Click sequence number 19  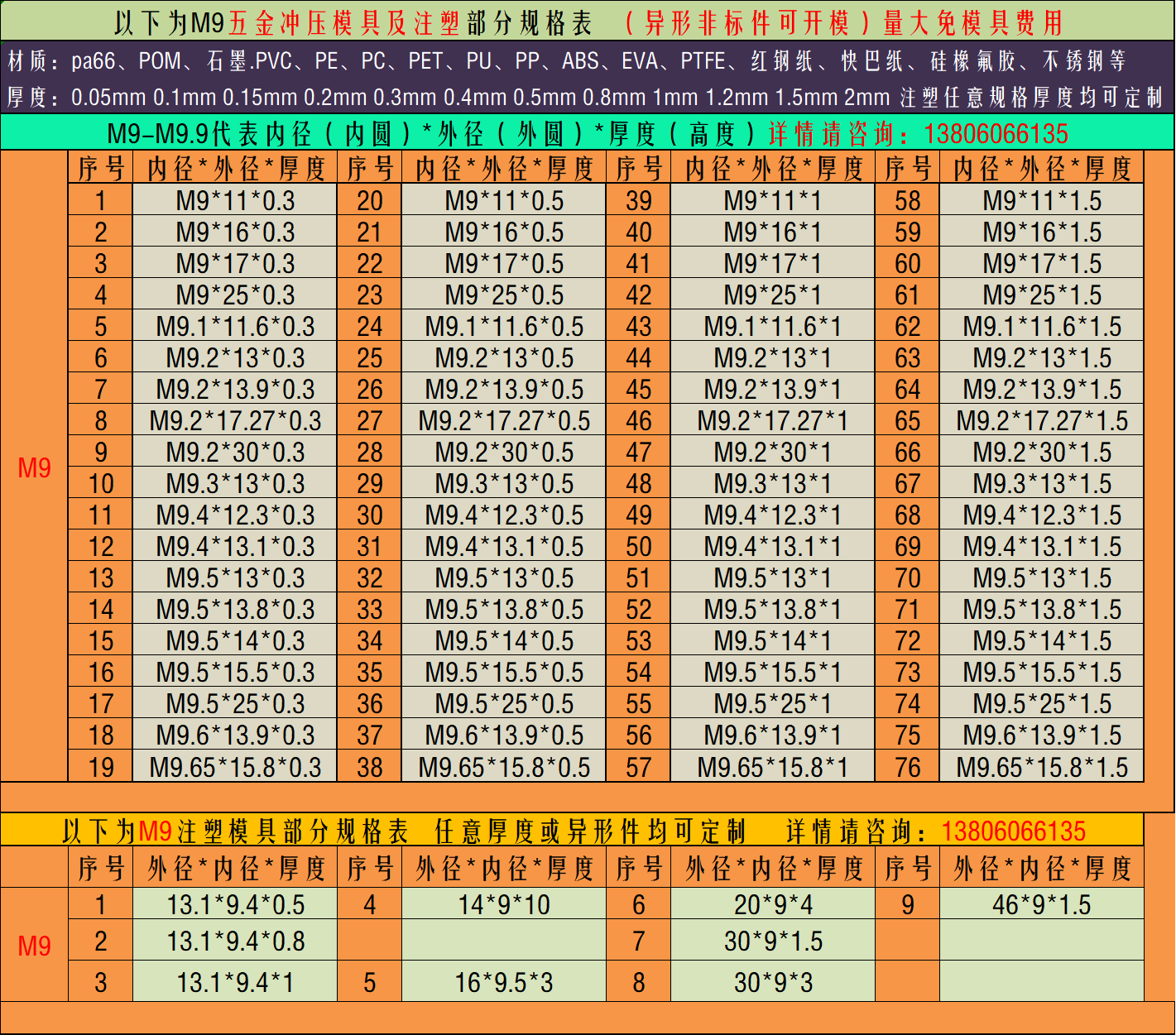pyautogui.click(x=100, y=766)
